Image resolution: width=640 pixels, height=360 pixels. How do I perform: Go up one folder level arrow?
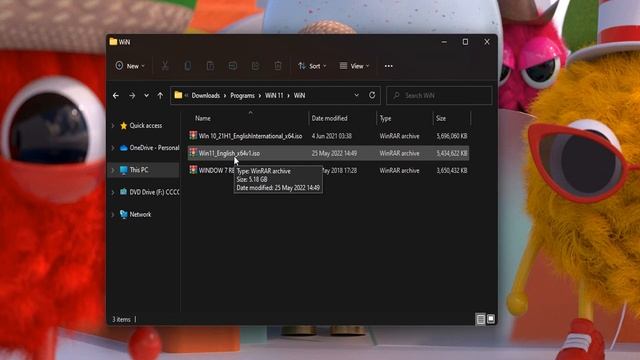point(160,96)
